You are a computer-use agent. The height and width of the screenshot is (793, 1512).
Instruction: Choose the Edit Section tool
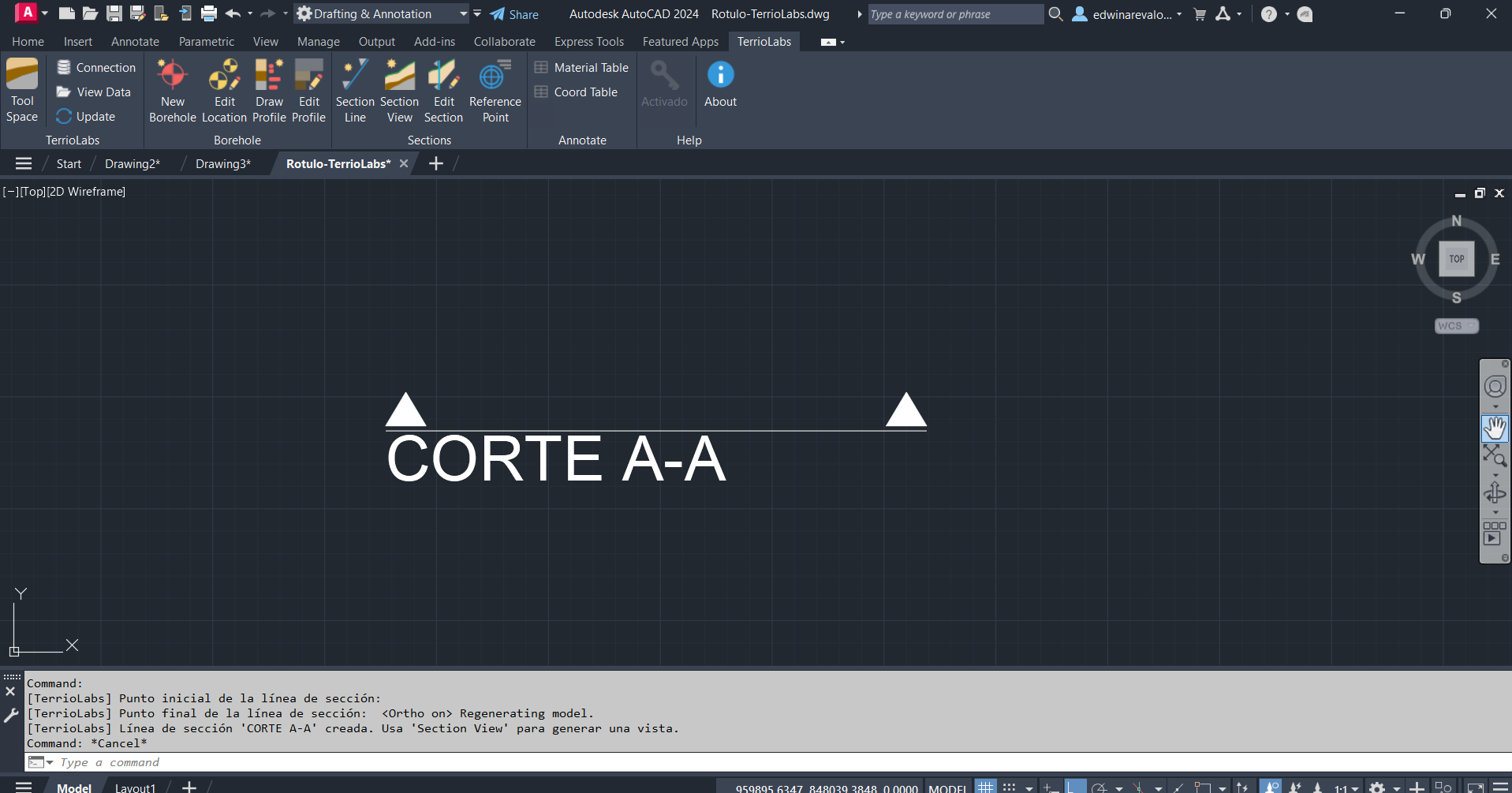click(x=443, y=91)
